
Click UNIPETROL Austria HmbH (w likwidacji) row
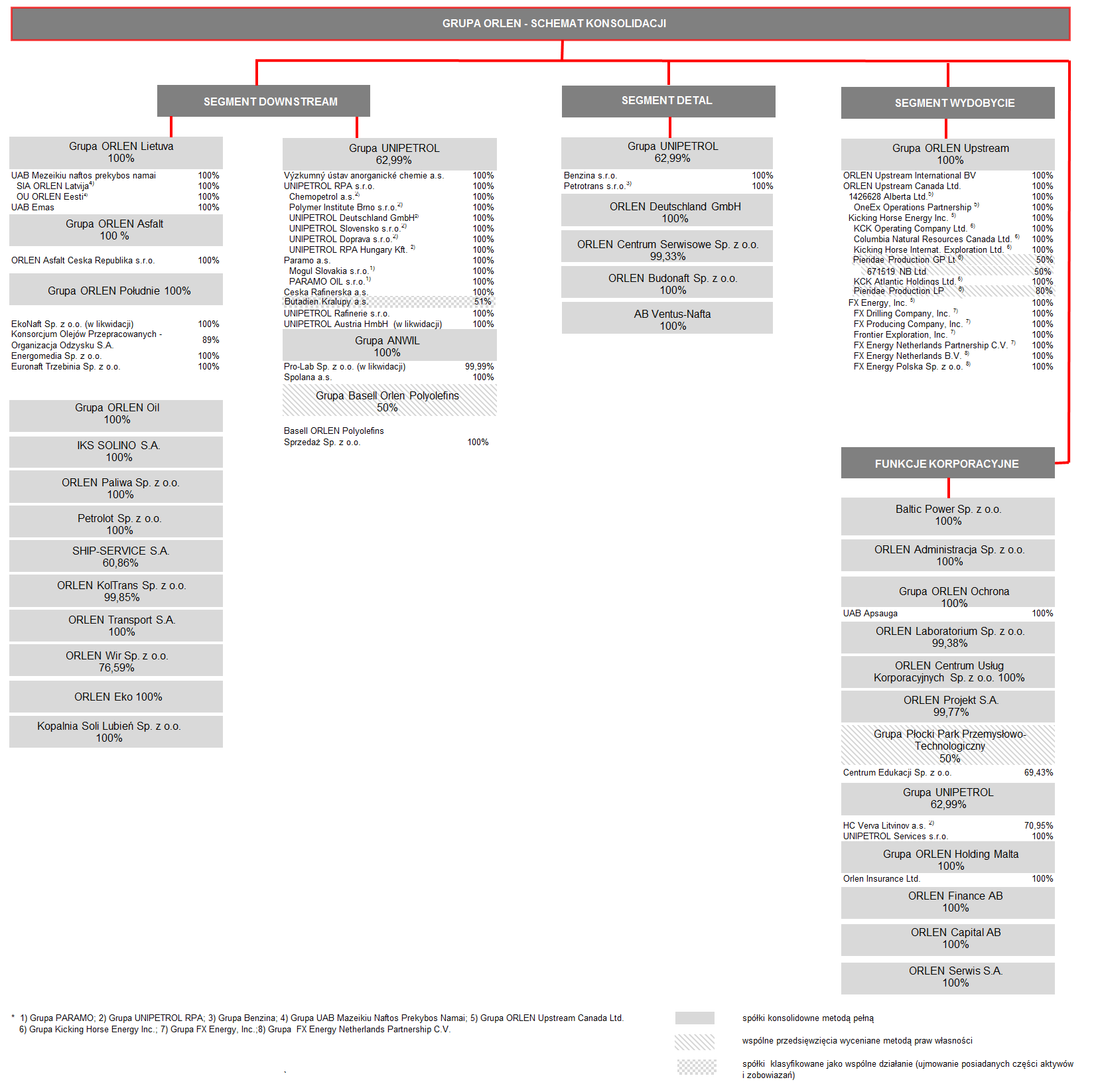click(x=389, y=324)
